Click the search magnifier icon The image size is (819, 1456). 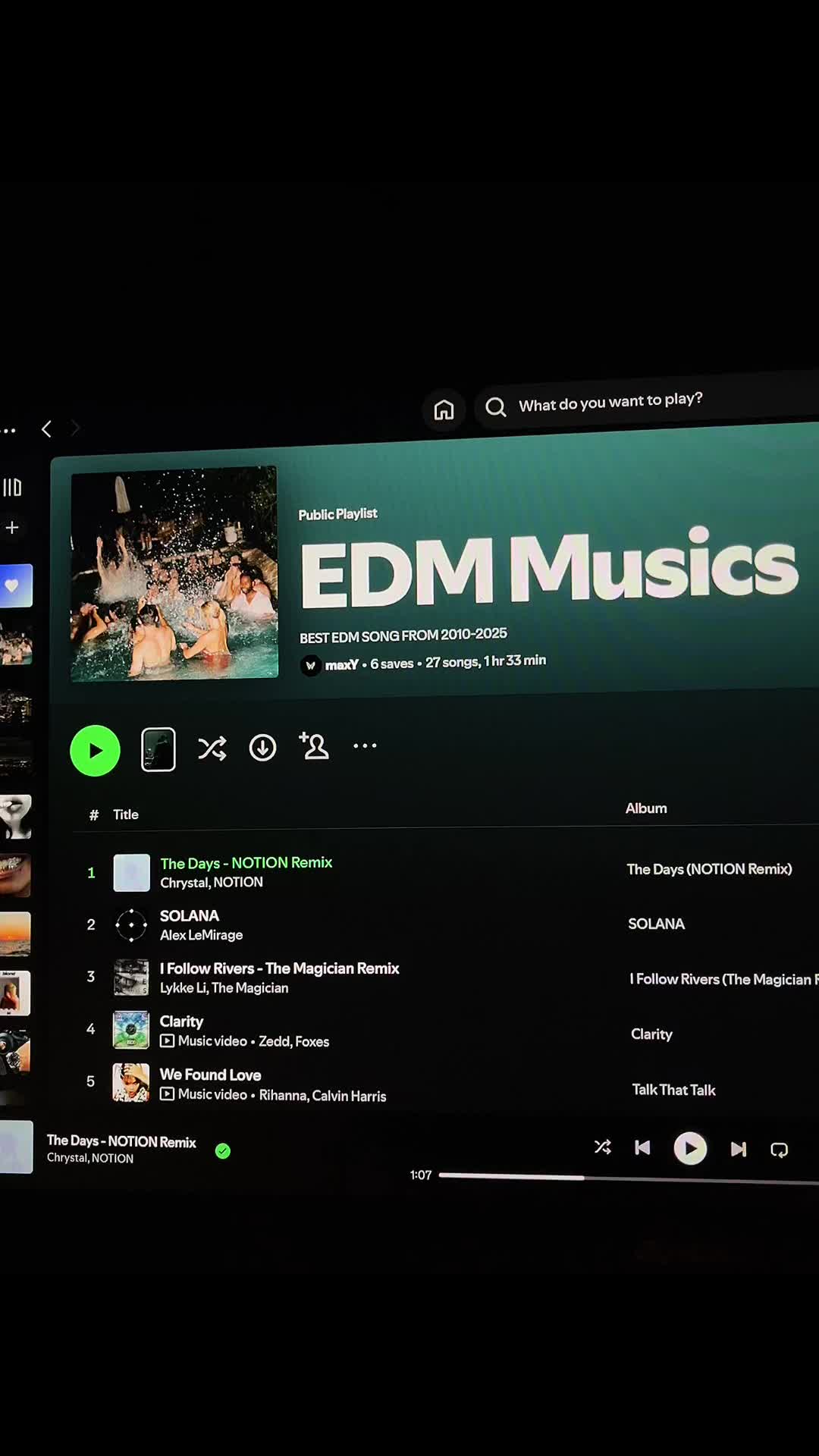(495, 407)
